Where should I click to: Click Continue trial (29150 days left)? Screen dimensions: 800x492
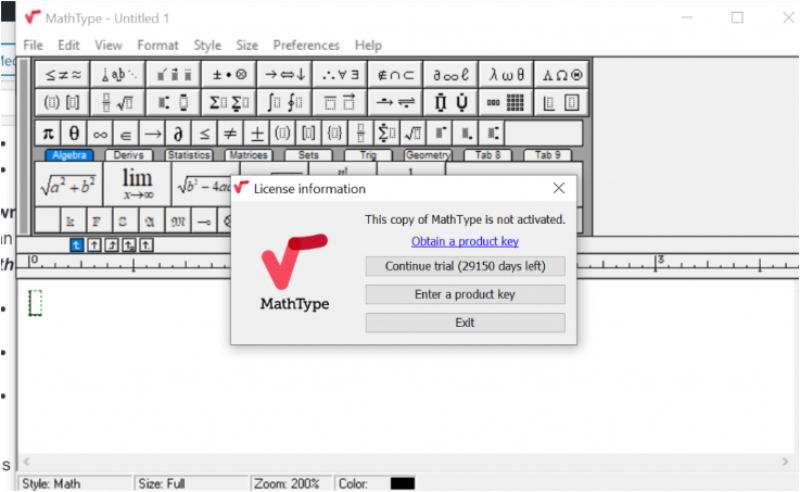coord(465,266)
